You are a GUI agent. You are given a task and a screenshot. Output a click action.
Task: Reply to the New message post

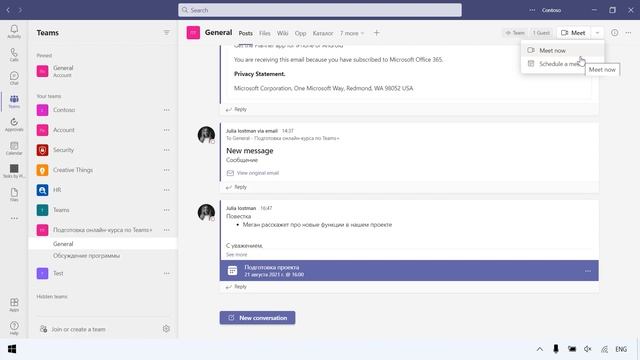[x=236, y=187]
